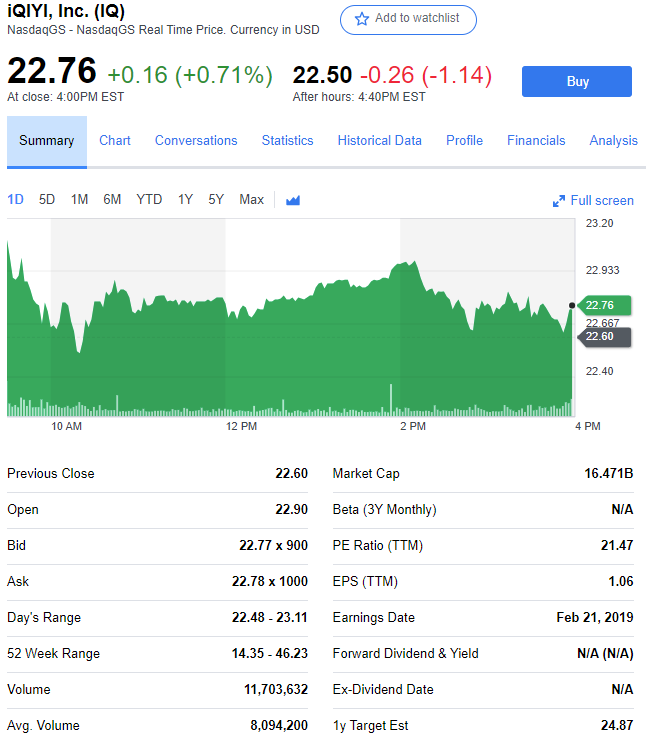Click the iQIYI, Inc. (IQ) title
646x736 pixels.
pyautogui.click(x=66, y=11)
